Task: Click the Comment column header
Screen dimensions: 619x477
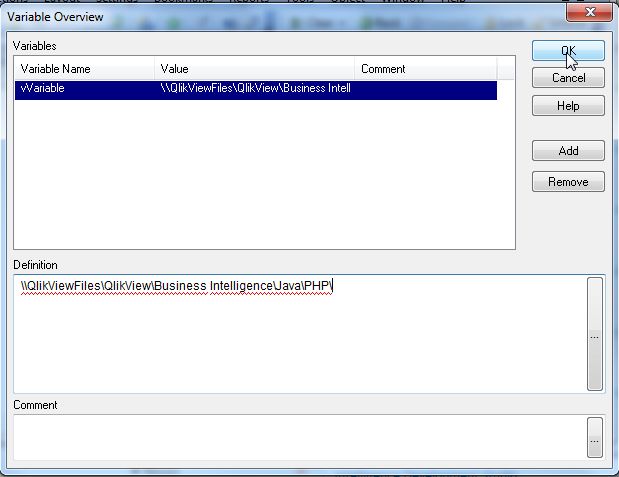Action: tap(426, 69)
